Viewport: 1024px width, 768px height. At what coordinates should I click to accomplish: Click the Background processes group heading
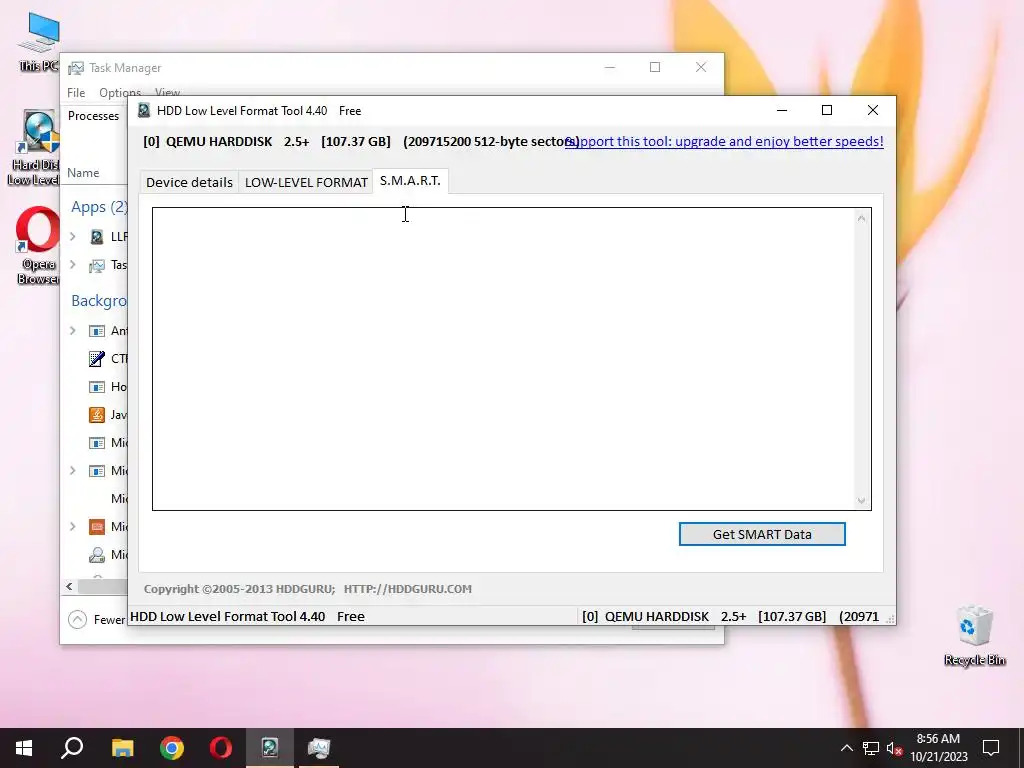99,301
